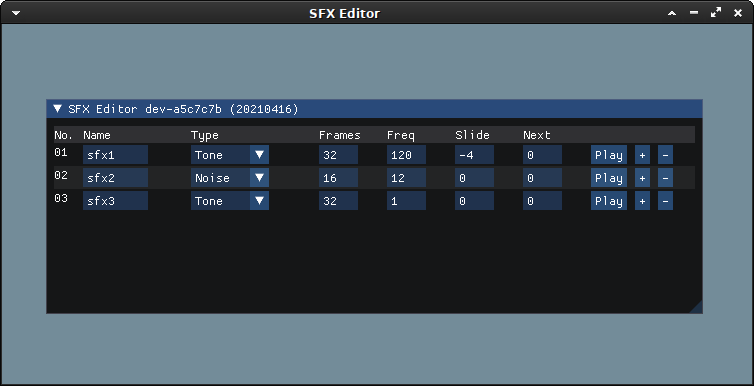Open the window menu arrow in title bar
The height and width of the screenshot is (386, 754).
coord(16,13)
